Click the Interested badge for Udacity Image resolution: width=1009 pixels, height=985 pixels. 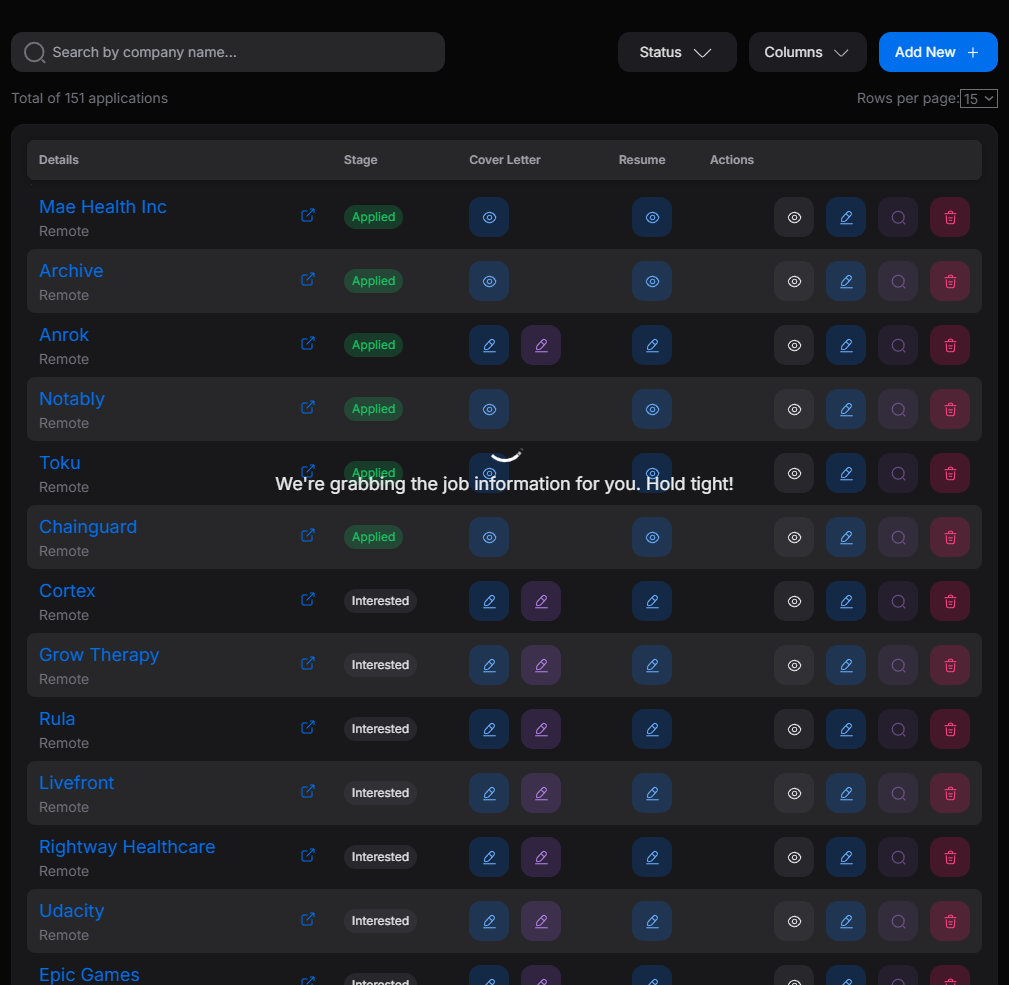(x=380, y=921)
